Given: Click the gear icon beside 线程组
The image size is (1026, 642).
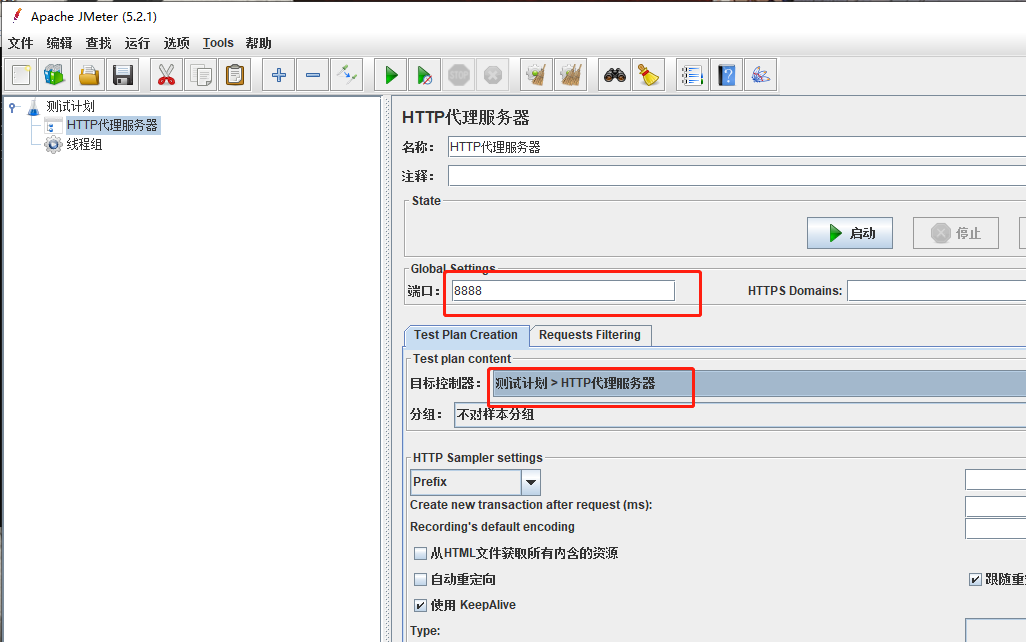Looking at the screenshot, I should click(x=53, y=145).
